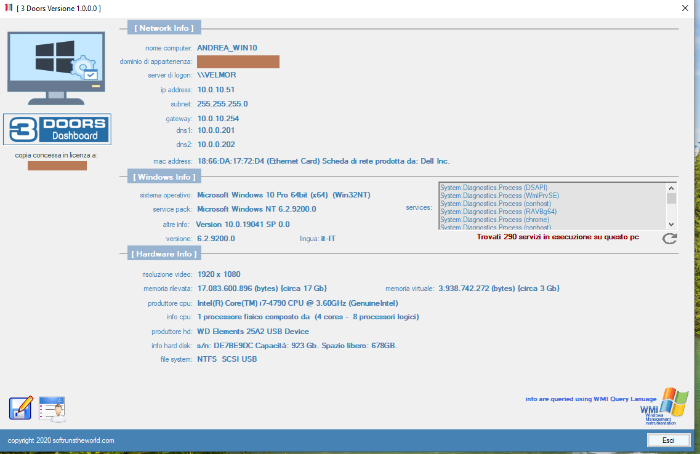The image size is (700, 454).
Task: Click lingua it-IT value
Action: (x=328, y=239)
